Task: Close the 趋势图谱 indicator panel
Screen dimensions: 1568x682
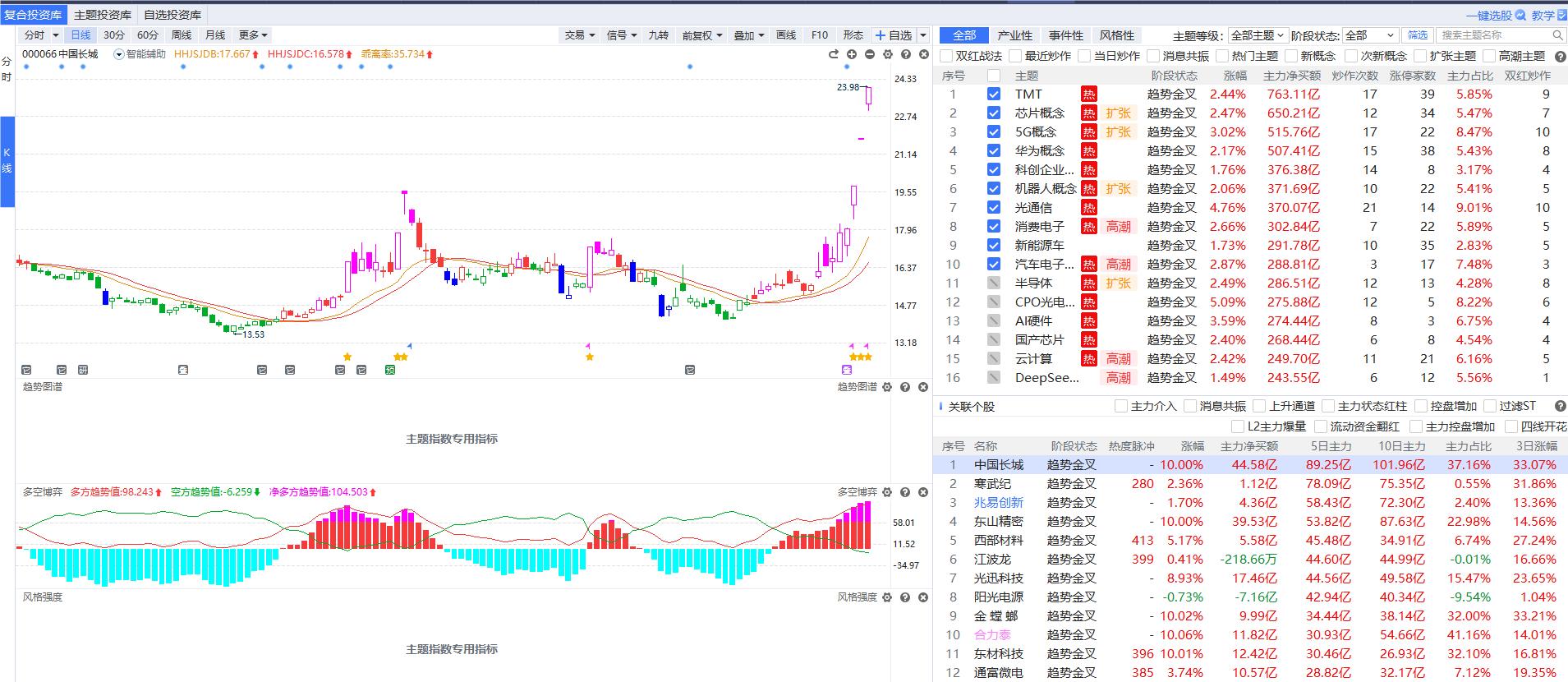Action: point(923,387)
